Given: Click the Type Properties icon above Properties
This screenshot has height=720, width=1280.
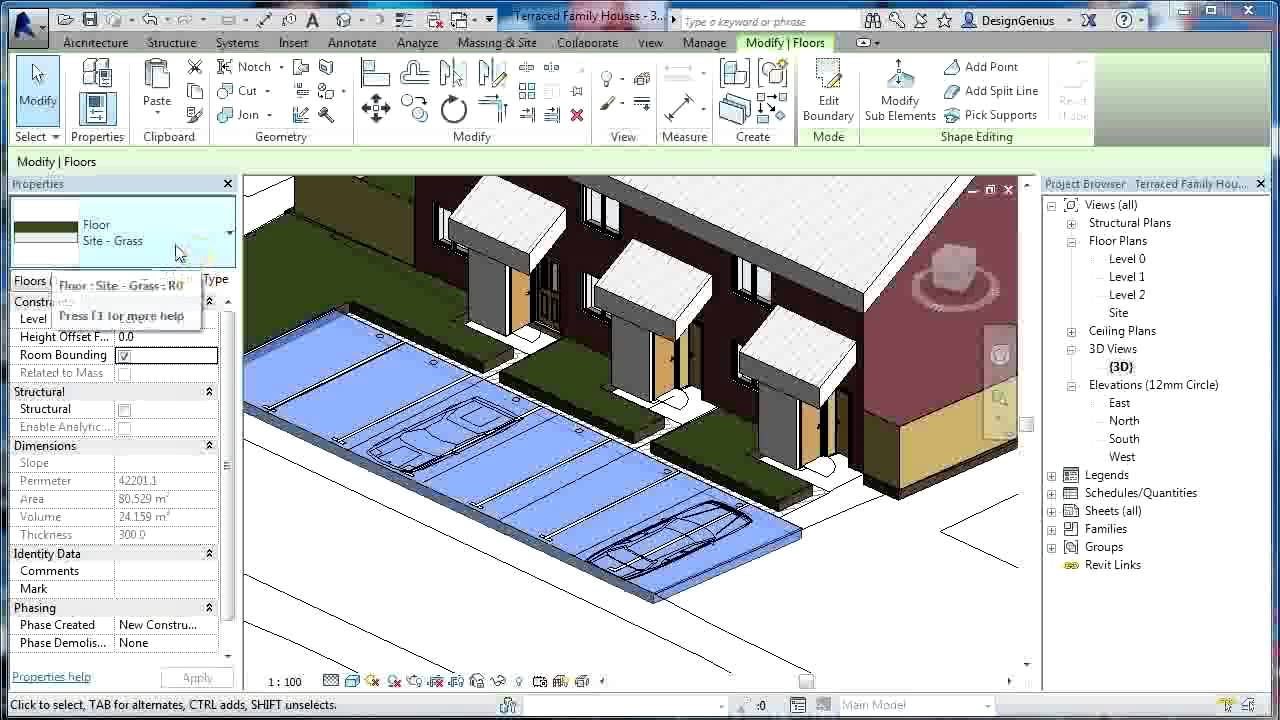Looking at the screenshot, I should coord(96,73).
